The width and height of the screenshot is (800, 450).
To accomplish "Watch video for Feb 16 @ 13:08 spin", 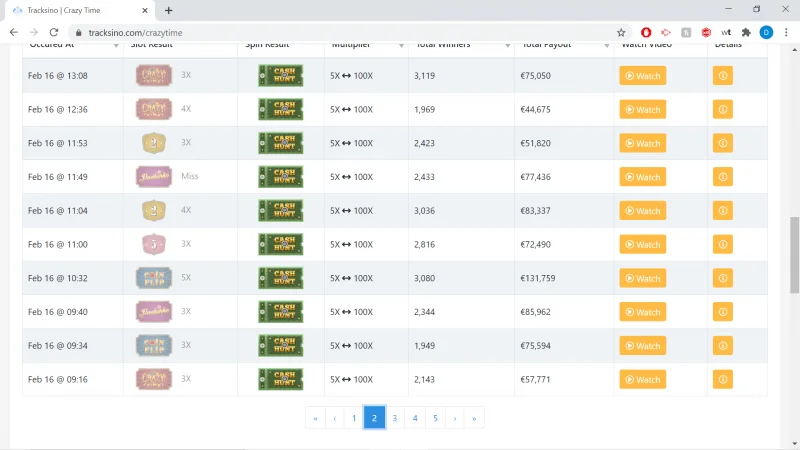I will (643, 76).
